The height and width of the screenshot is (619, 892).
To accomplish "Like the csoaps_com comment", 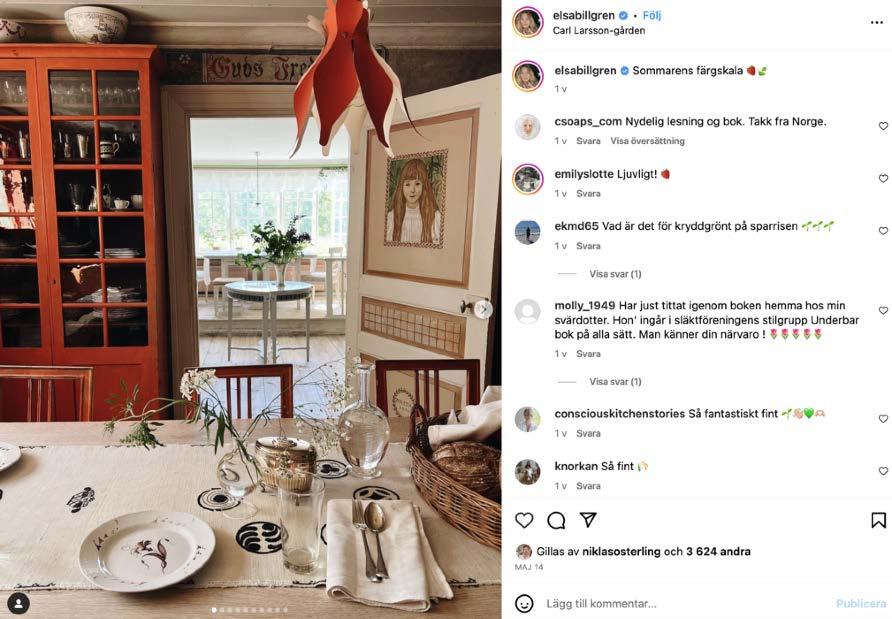I will (x=883, y=126).
